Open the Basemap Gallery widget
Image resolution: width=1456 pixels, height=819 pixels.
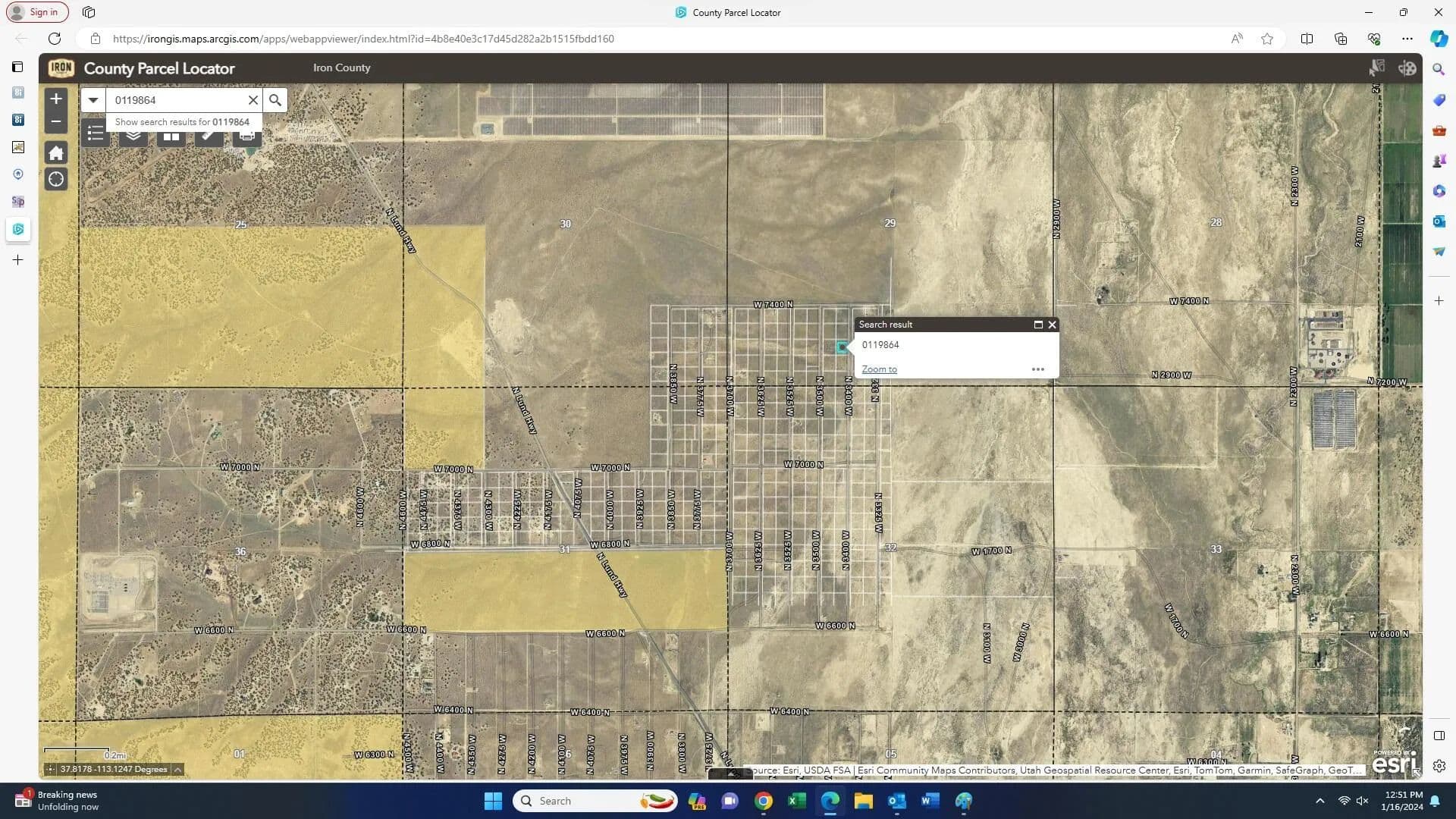(x=171, y=137)
